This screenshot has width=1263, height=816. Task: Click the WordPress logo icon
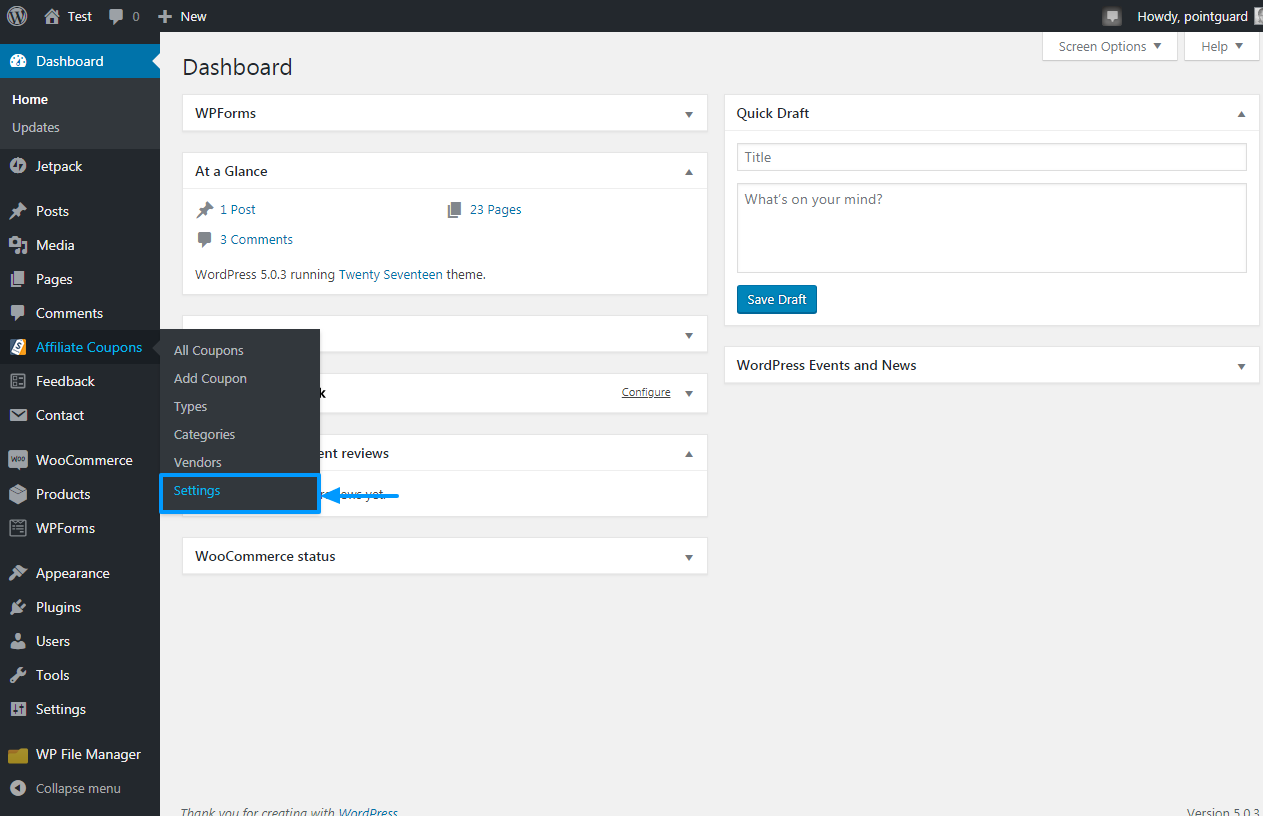point(17,16)
